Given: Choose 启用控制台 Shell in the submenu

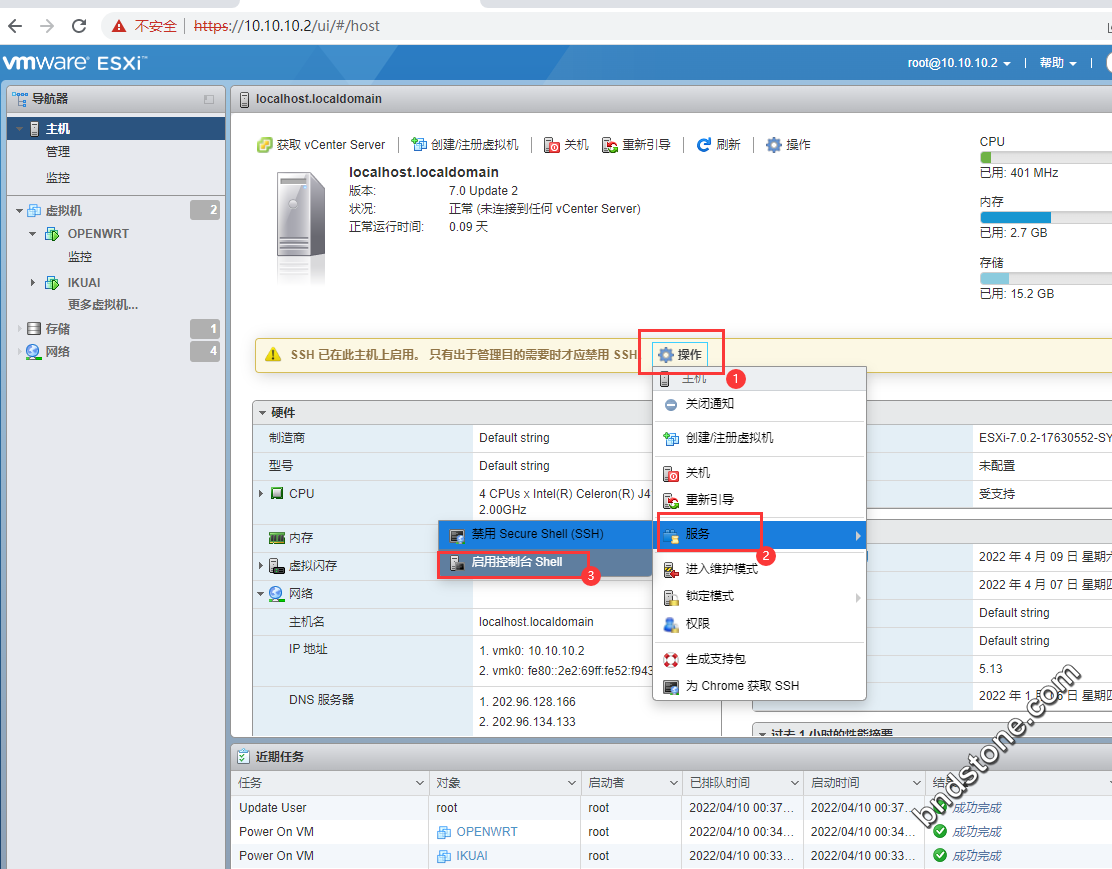Looking at the screenshot, I should [x=545, y=563].
